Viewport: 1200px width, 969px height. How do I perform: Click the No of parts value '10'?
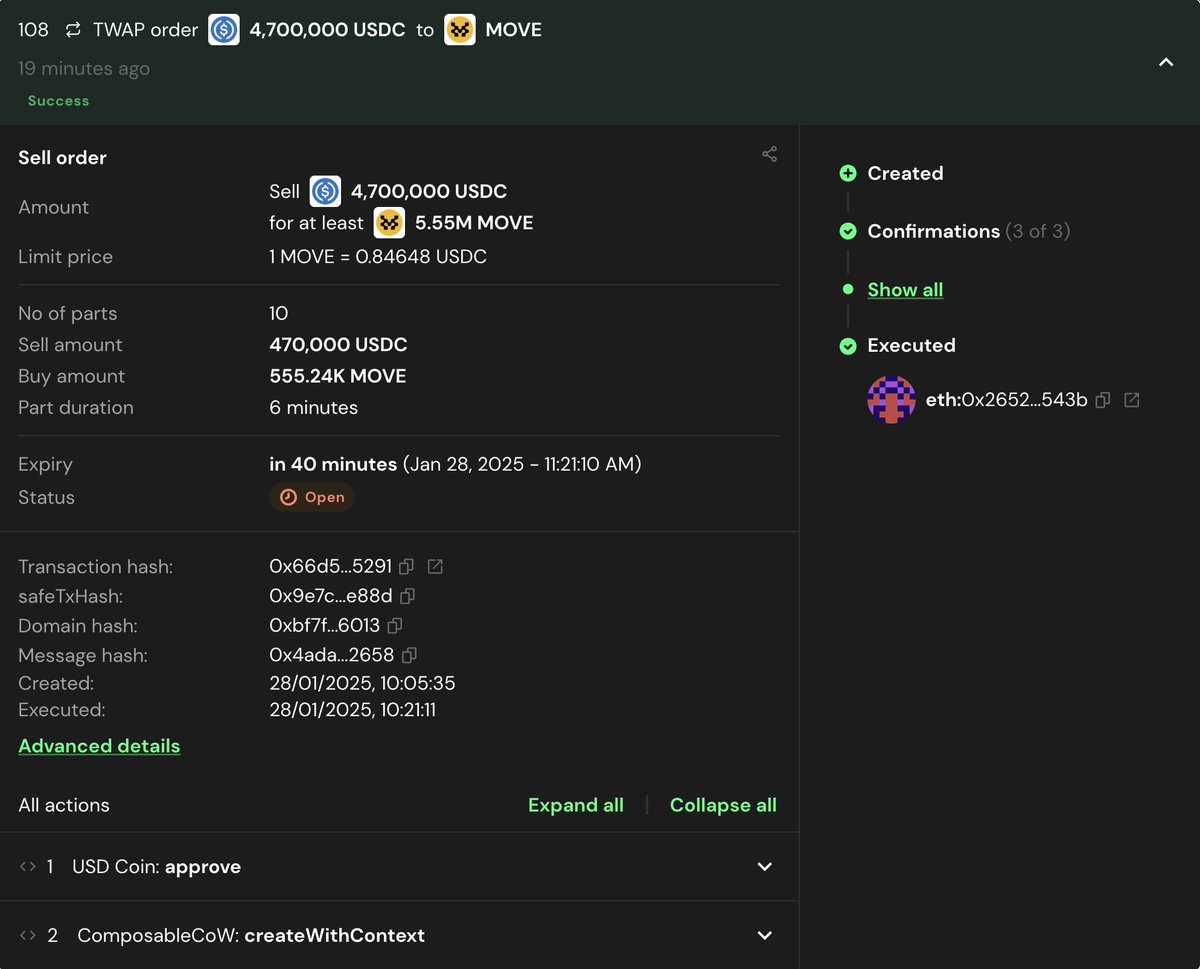tap(279, 314)
